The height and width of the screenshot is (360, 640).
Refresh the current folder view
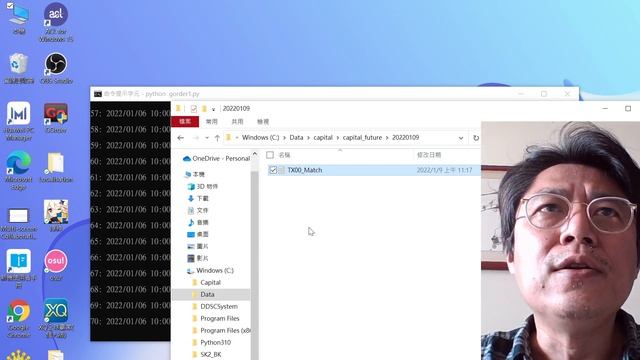tap(476, 138)
